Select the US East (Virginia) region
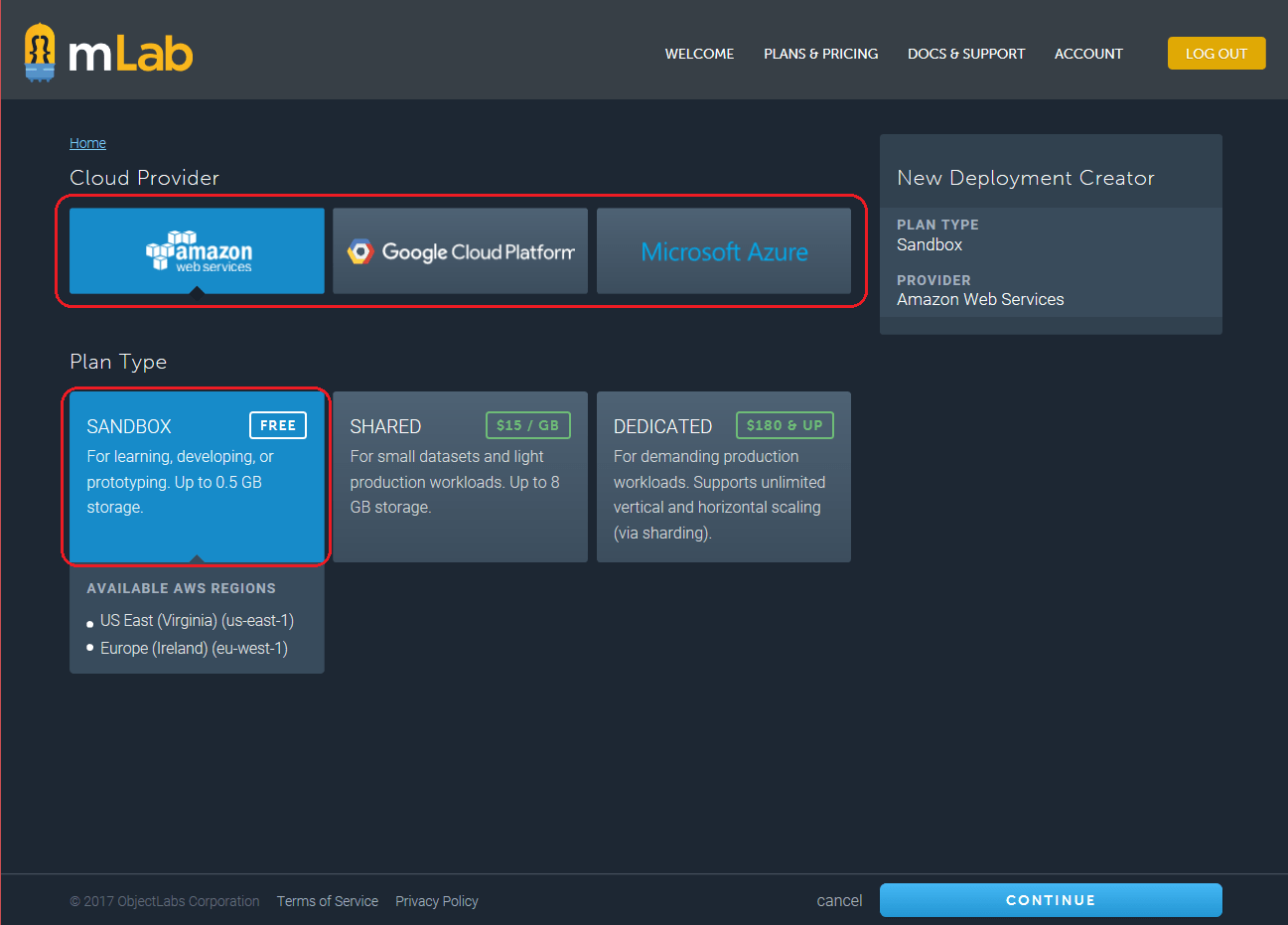Viewport: 1288px width, 925px height. 197,620
